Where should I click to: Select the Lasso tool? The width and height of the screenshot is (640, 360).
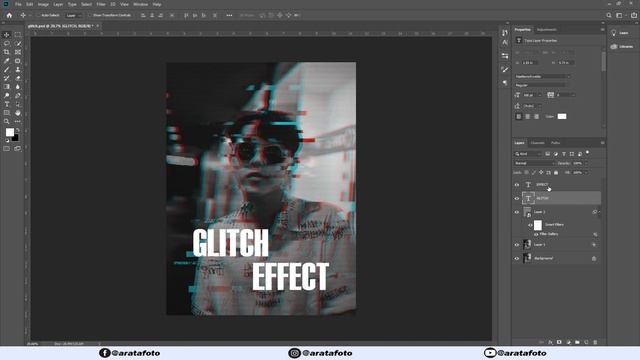[7, 43]
